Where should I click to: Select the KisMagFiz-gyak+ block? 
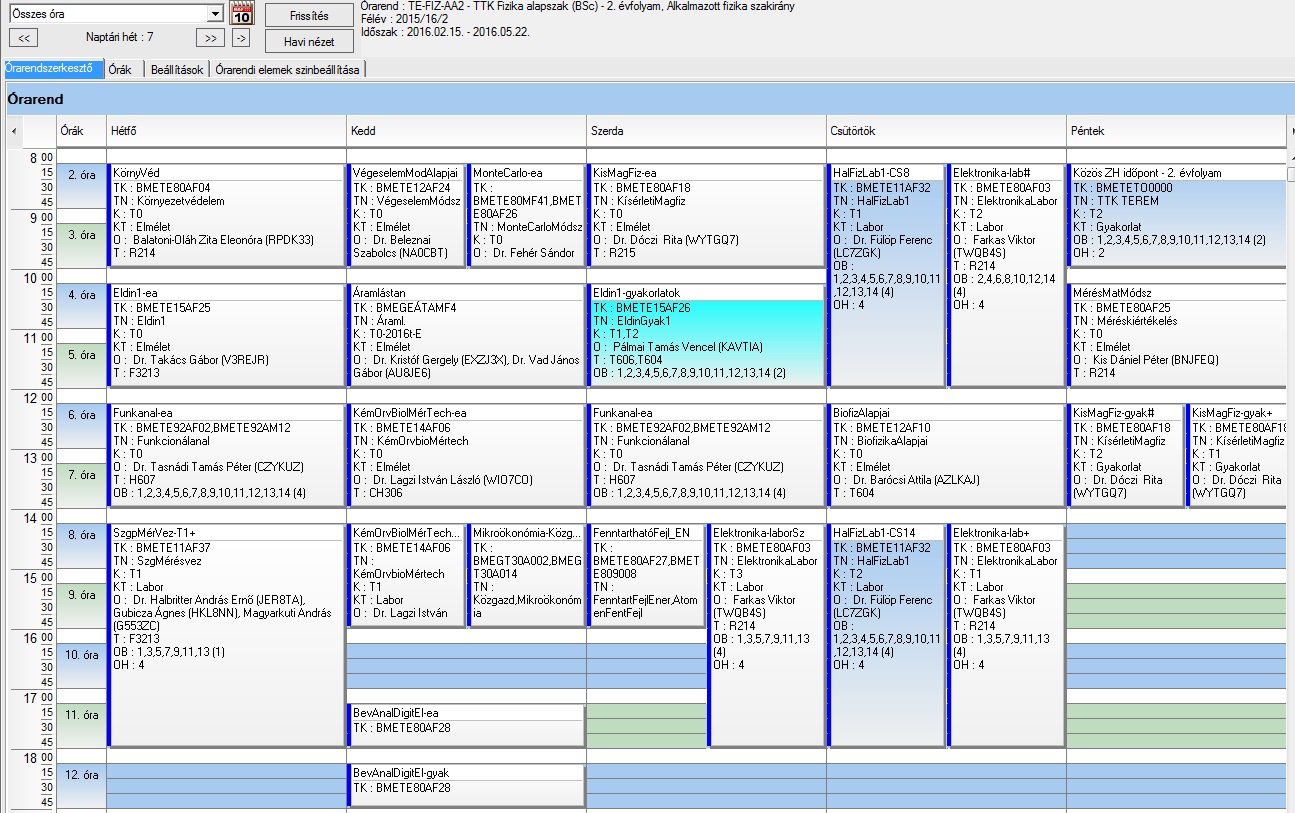(x=1236, y=455)
